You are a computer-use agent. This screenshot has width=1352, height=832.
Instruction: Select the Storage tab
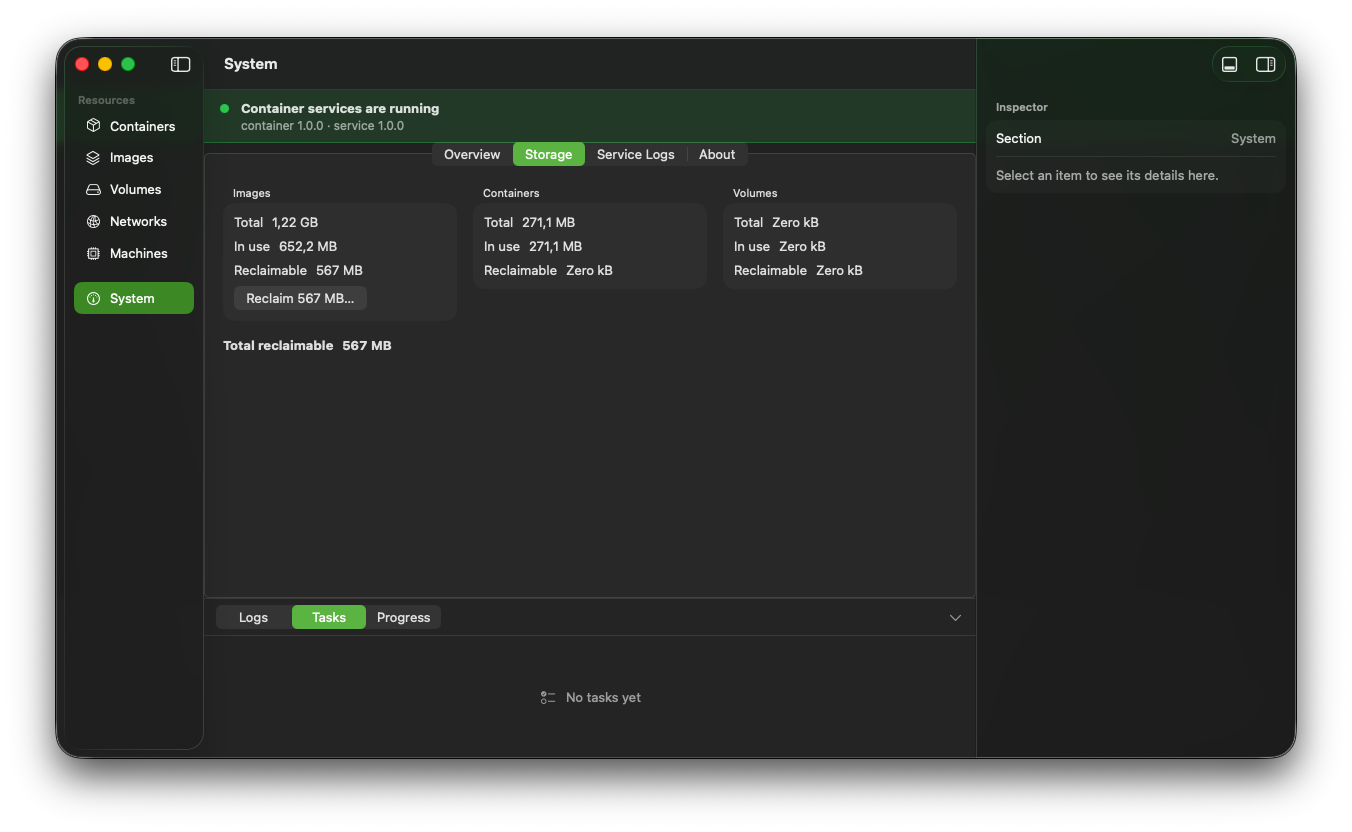[x=548, y=154]
